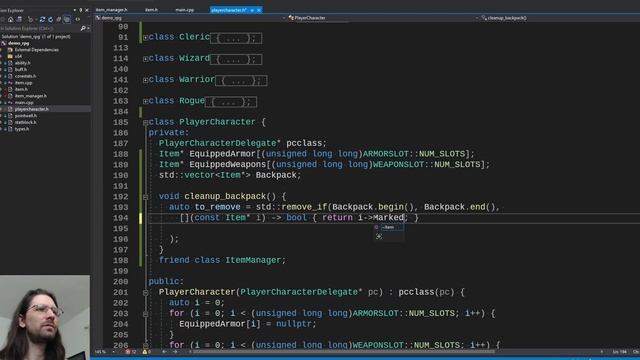Collapse the cleanup_backpack function outline
This screenshot has height=360, width=640.
coord(145,197)
